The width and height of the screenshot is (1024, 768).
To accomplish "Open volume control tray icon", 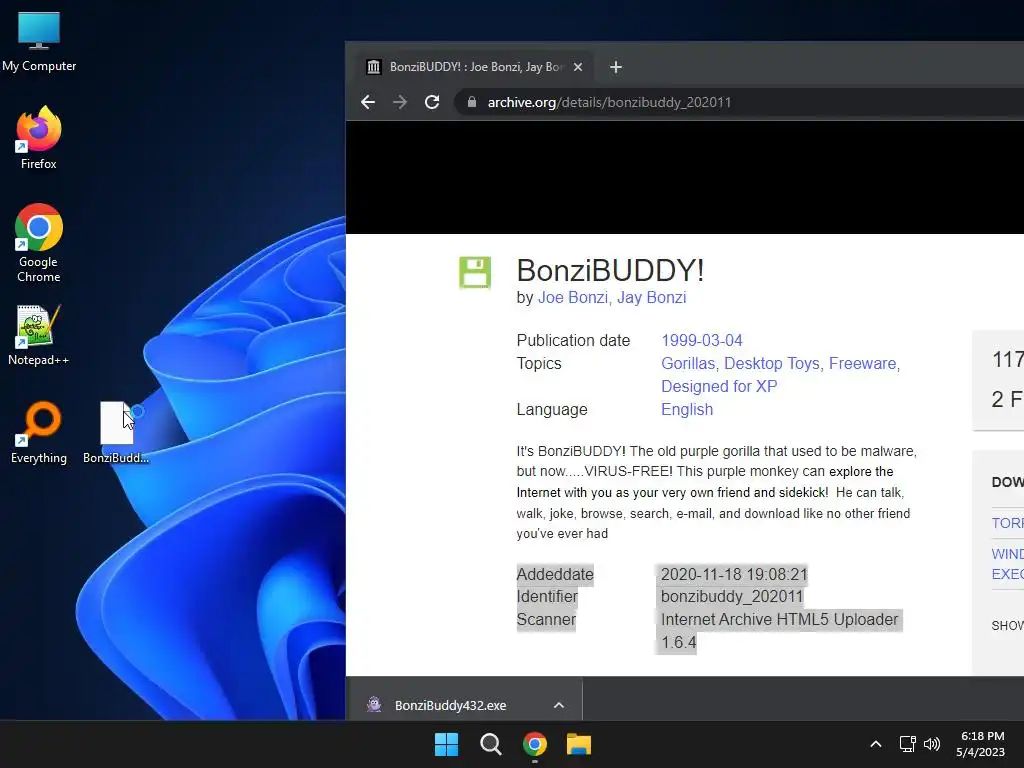I will pos(932,744).
